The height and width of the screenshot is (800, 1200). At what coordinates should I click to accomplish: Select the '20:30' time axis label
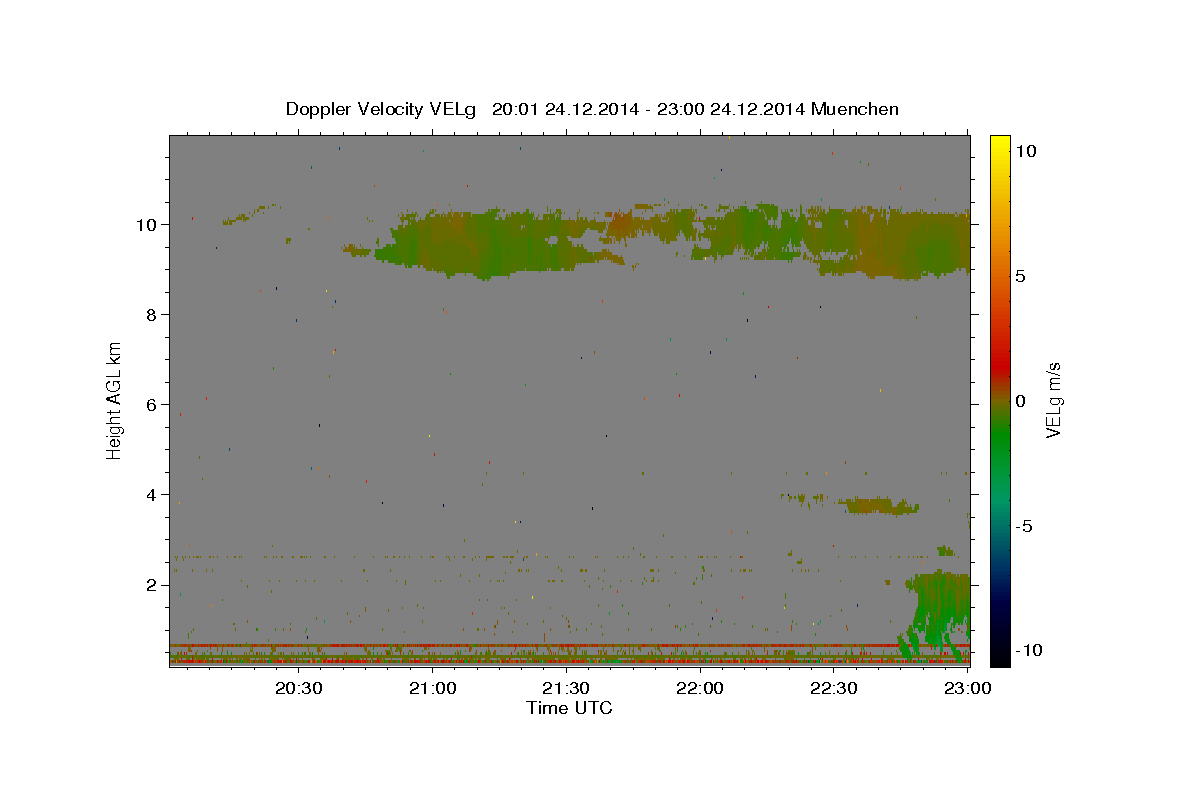click(x=298, y=688)
